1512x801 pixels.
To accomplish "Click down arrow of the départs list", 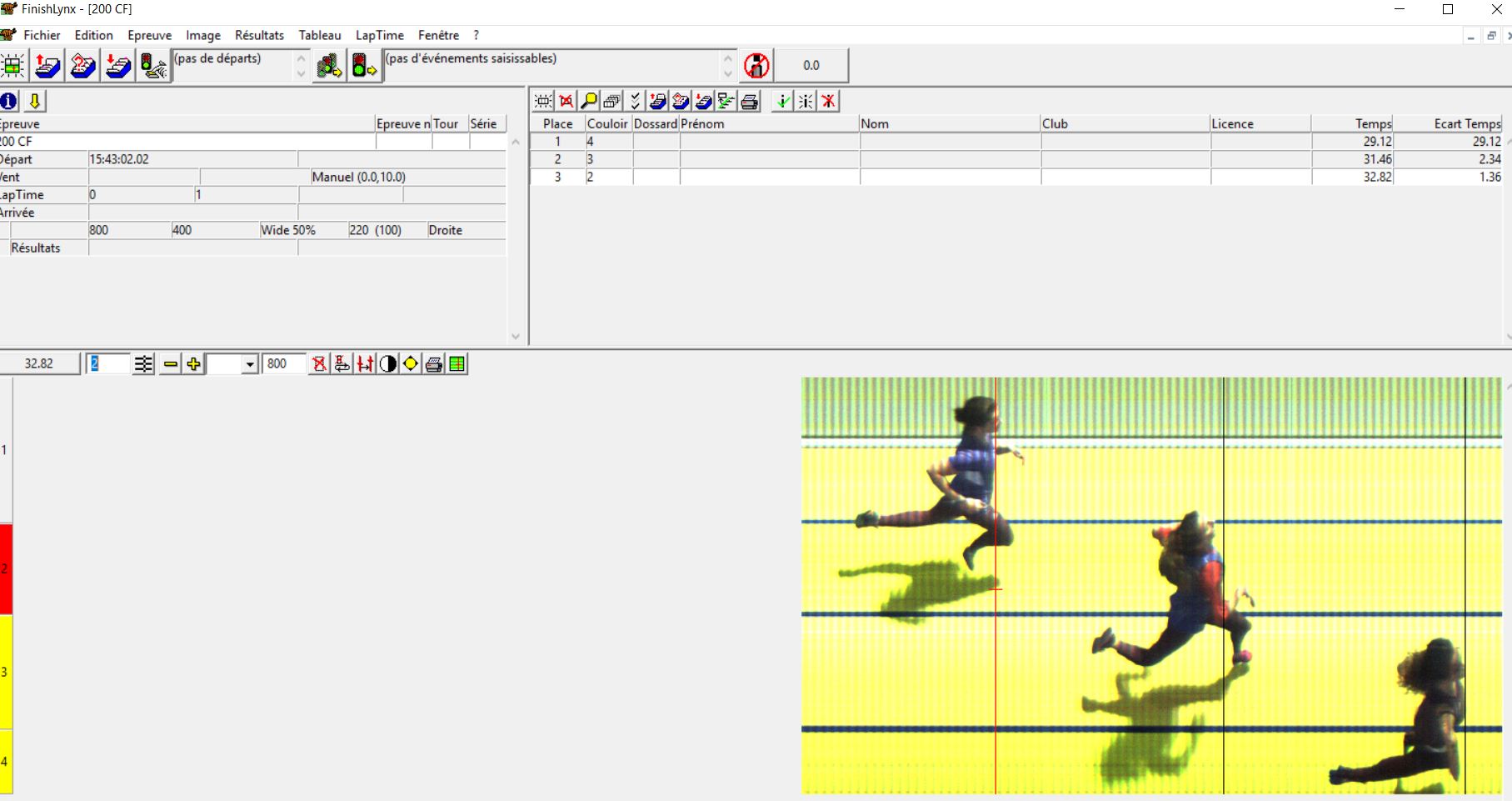I will (302, 73).
